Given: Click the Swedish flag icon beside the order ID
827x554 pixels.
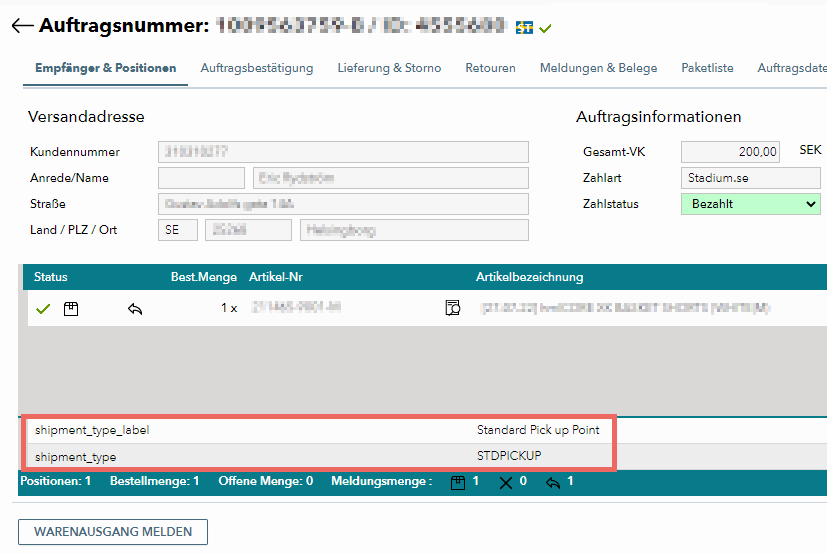Looking at the screenshot, I should (x=524, y=27).
